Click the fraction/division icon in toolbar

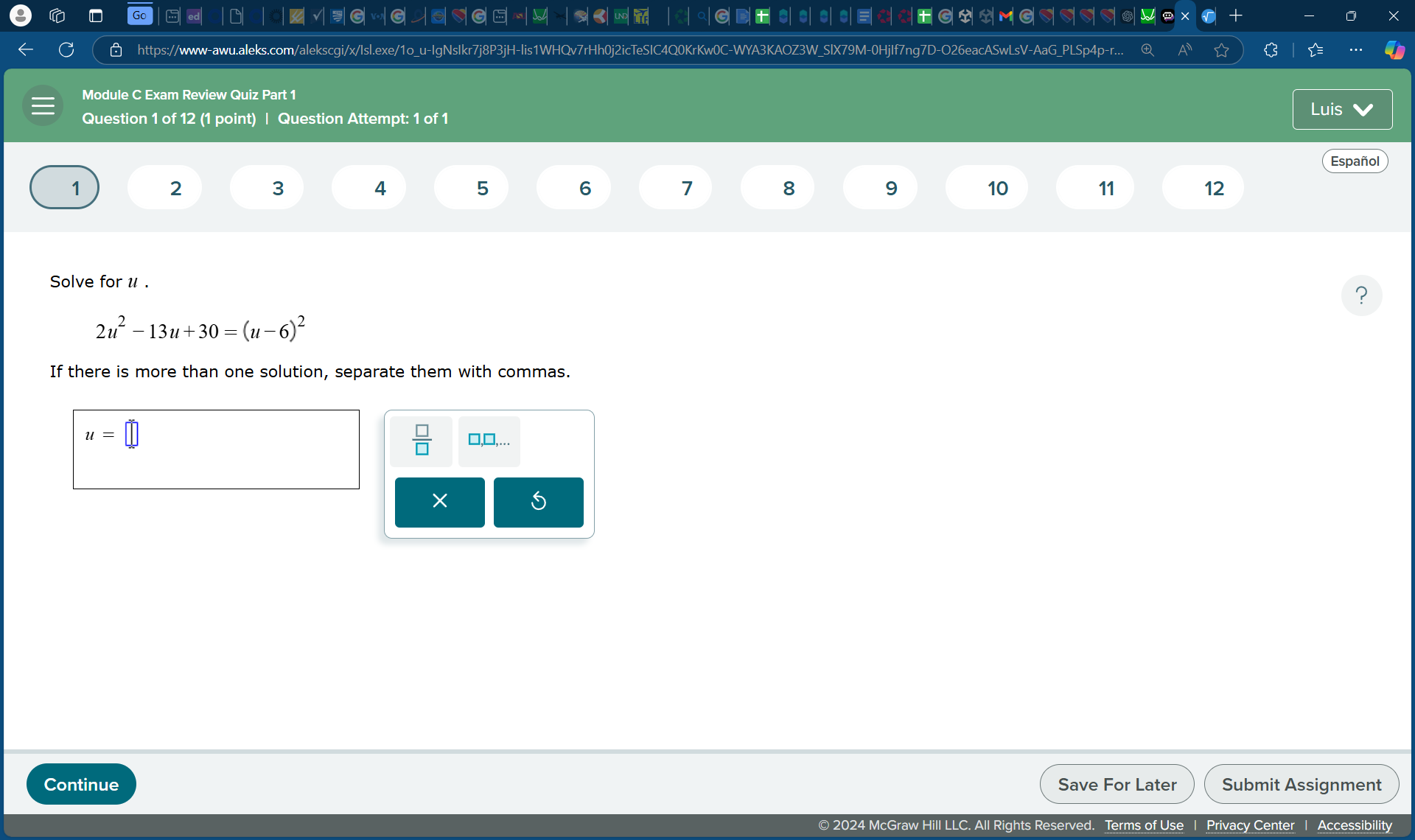[x=421, y=439]
